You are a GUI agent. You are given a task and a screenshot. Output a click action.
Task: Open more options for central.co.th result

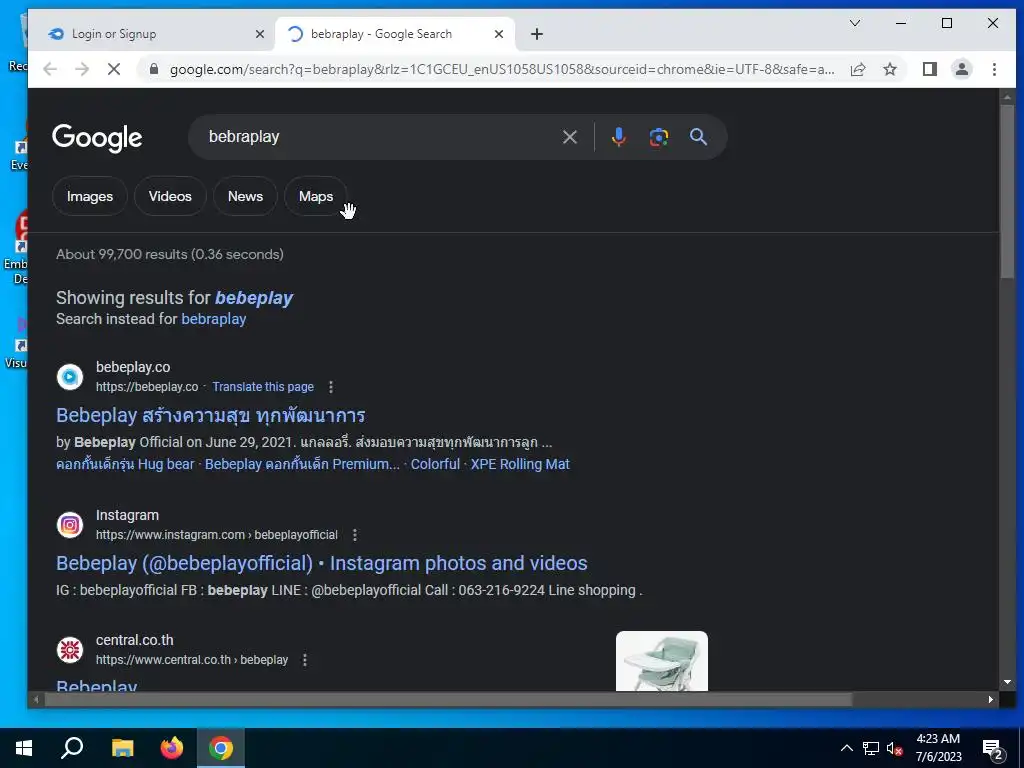pyautogui.click(x=304, y=660)
